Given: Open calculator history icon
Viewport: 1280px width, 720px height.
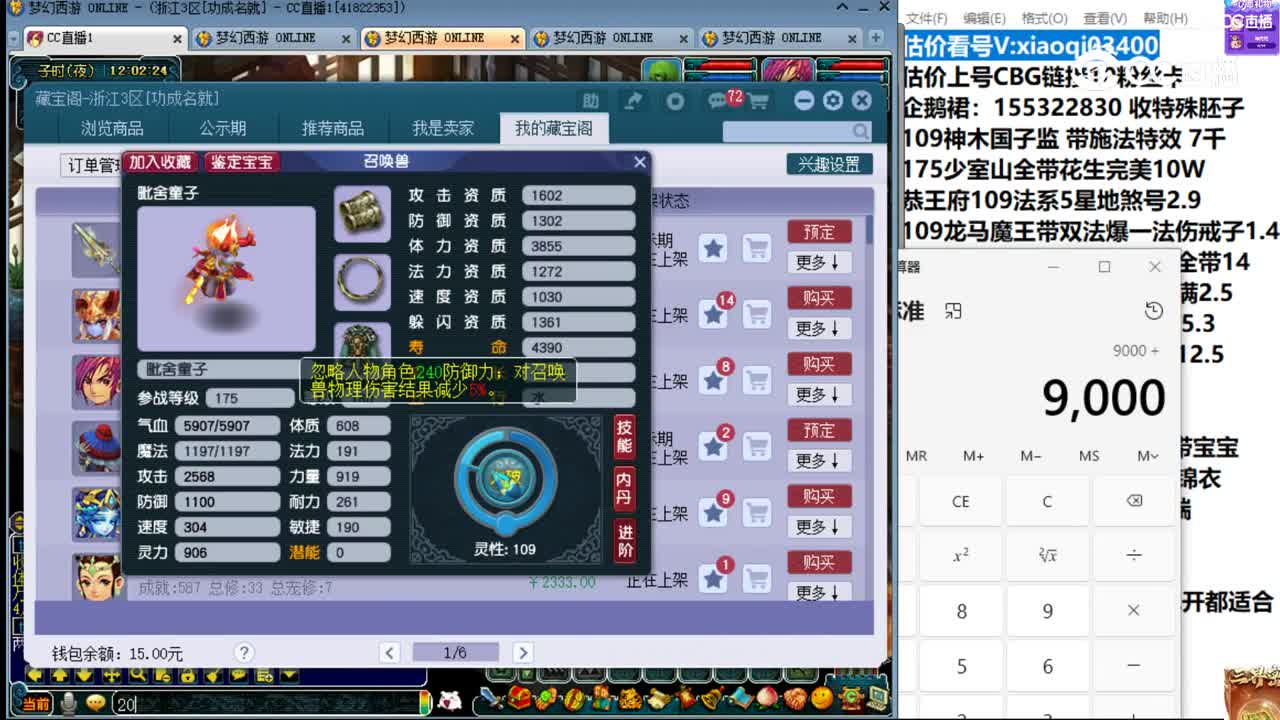Looking at the screenshot, I should click(x=1154, y=311).
